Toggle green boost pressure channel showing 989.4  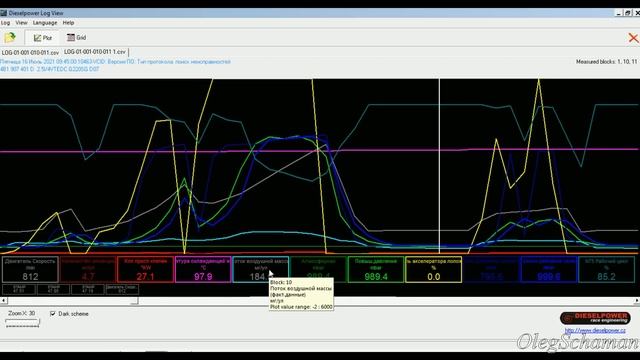click(376, 269)
